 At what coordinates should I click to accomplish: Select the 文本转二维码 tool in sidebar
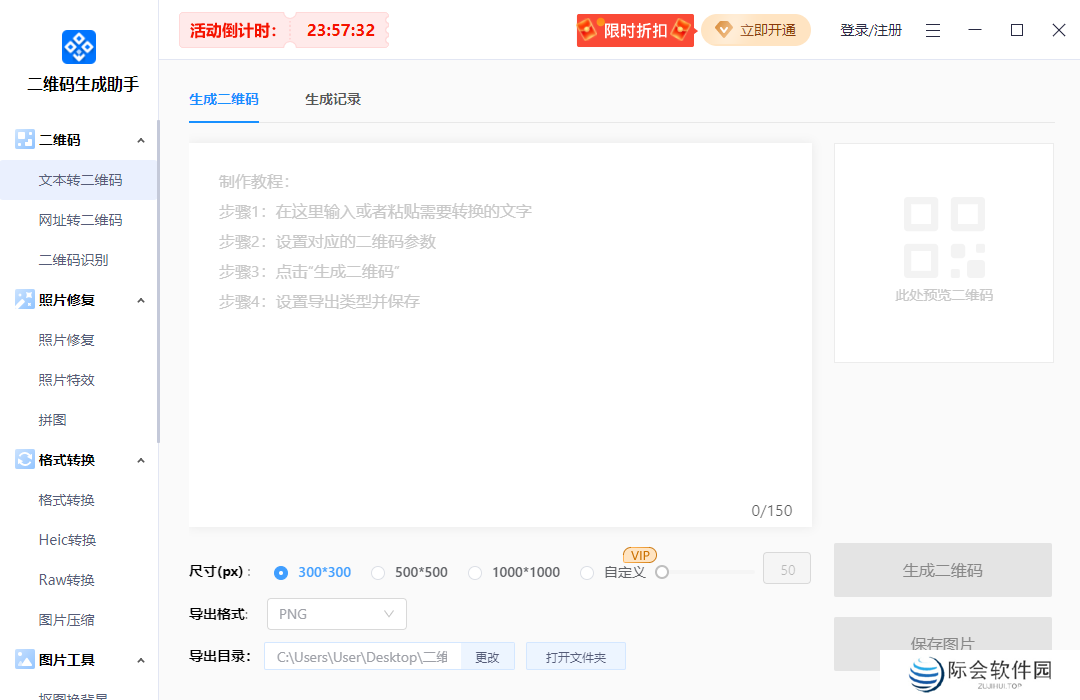pos(79,179)
